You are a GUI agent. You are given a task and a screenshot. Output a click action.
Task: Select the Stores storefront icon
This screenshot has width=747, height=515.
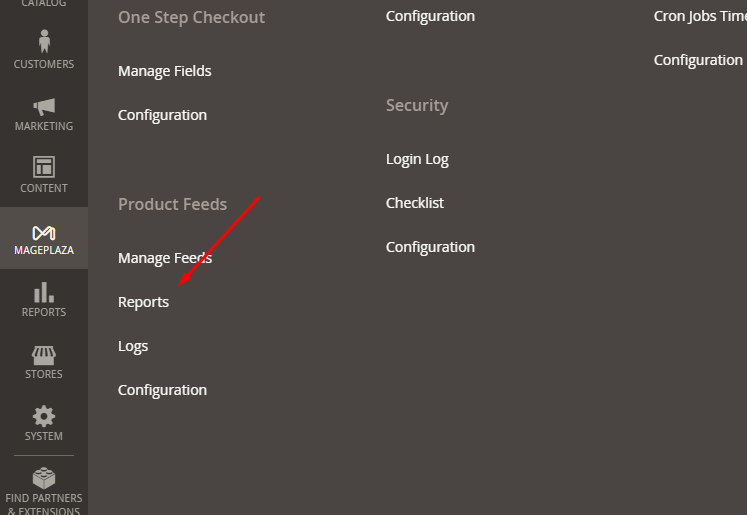click(43, 354)
